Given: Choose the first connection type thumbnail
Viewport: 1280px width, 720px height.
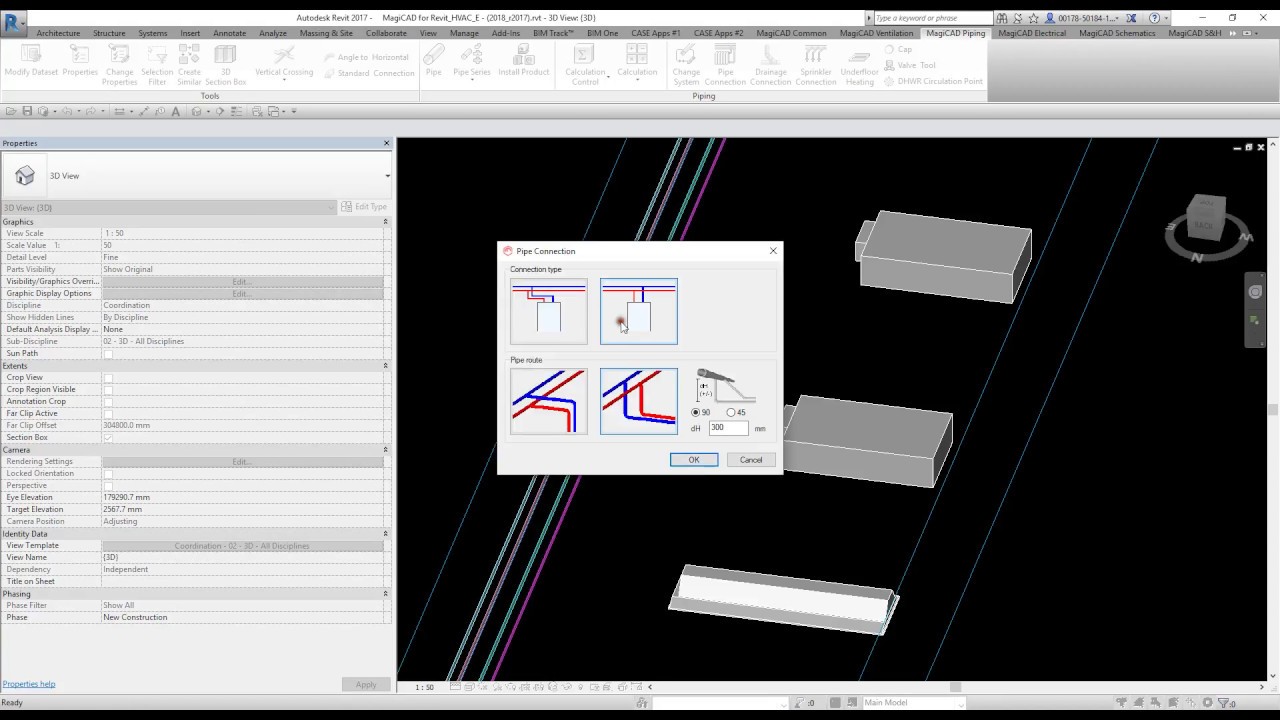Looking at the screenshot, I should point(549,311).
